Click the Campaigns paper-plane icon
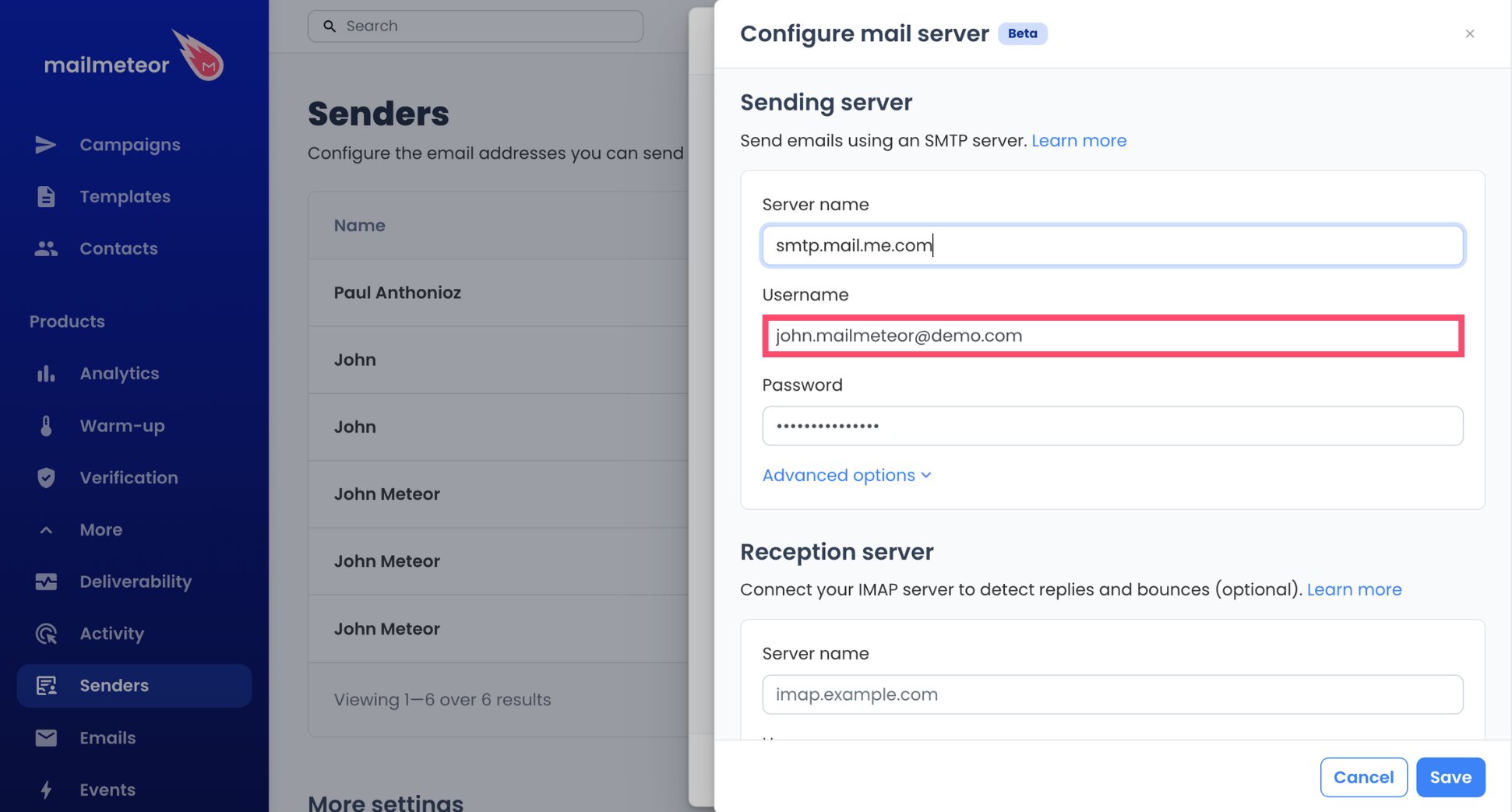This screenshot has width=1512, height=812. click(x=46, y=145)
